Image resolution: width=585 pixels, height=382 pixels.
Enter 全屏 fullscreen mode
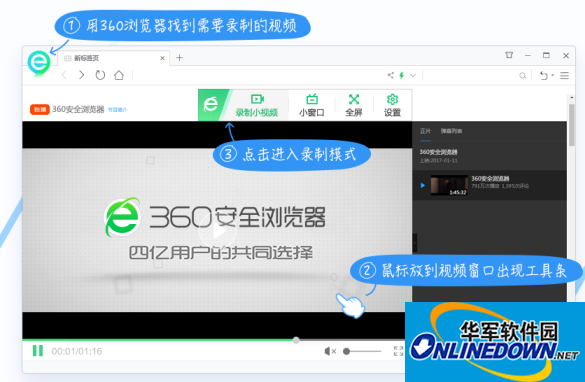[354, 106]
